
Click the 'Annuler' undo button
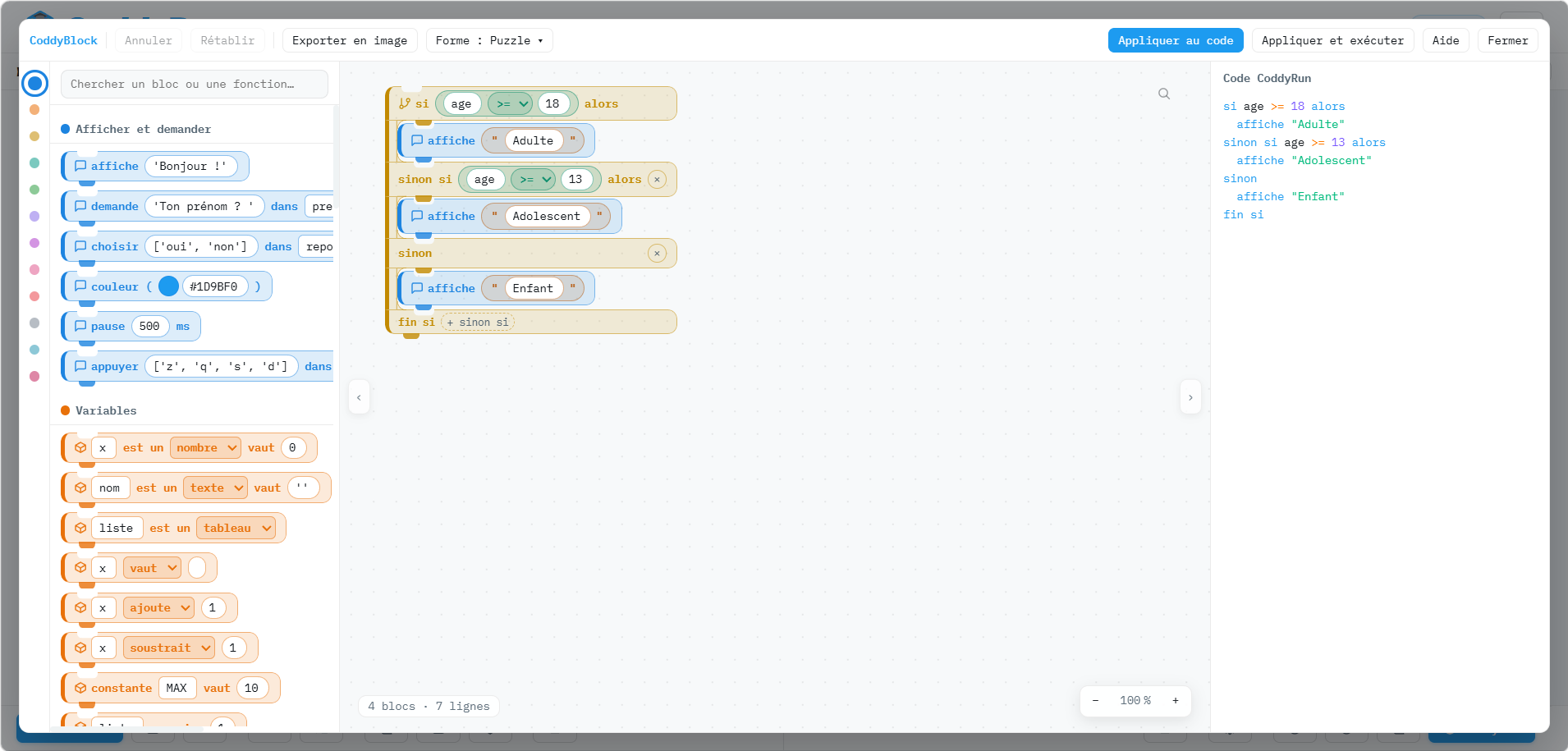tap(149, 40)
